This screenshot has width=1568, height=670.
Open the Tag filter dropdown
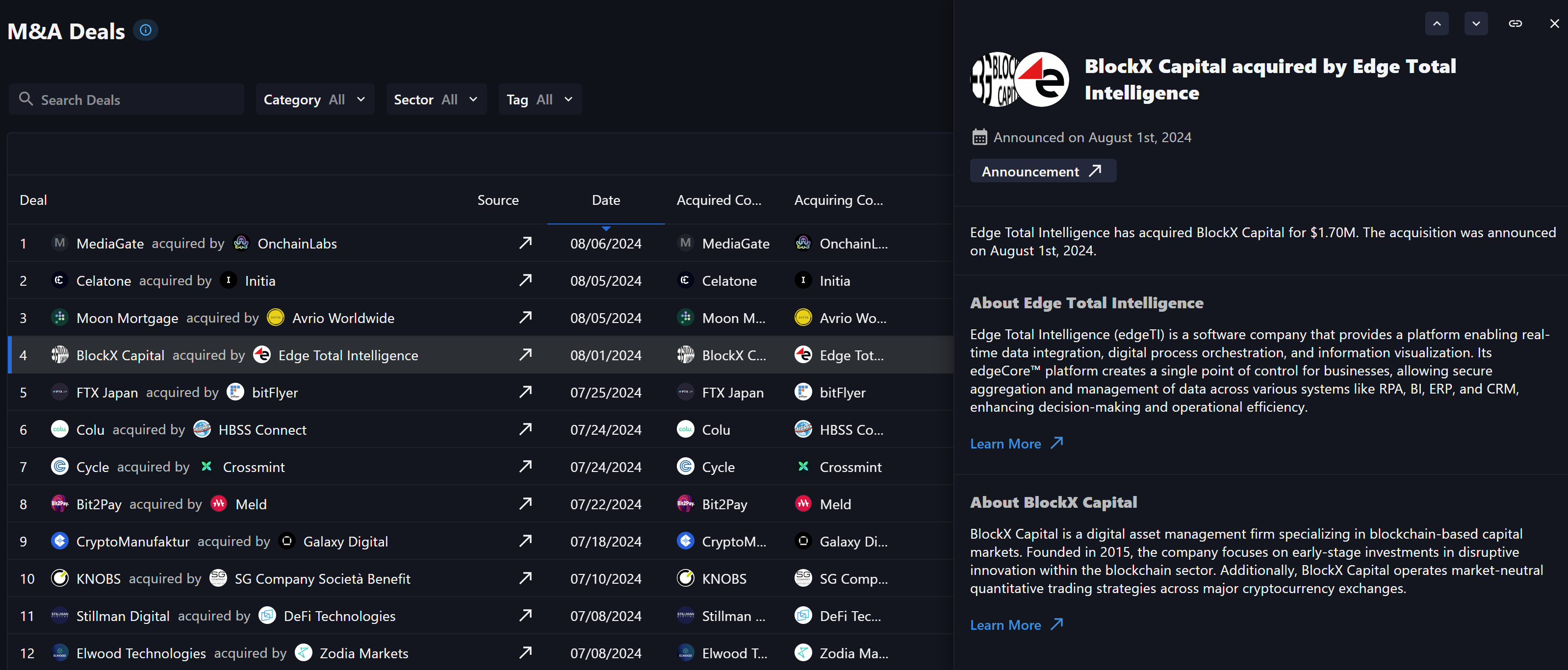(540, 99)
